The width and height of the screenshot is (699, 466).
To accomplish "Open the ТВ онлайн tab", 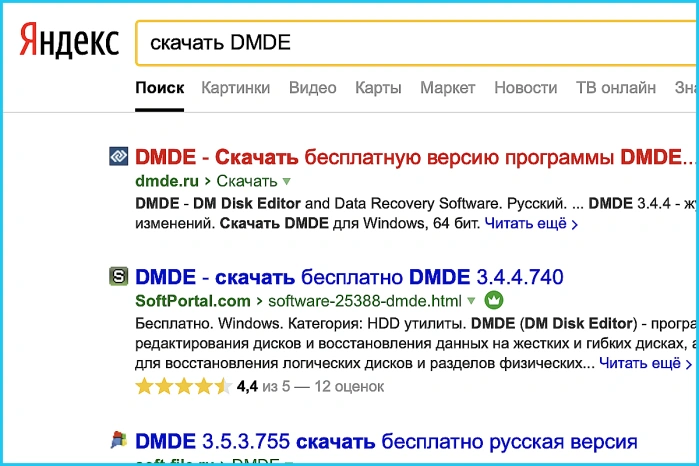I will click(x=616, y=88).
